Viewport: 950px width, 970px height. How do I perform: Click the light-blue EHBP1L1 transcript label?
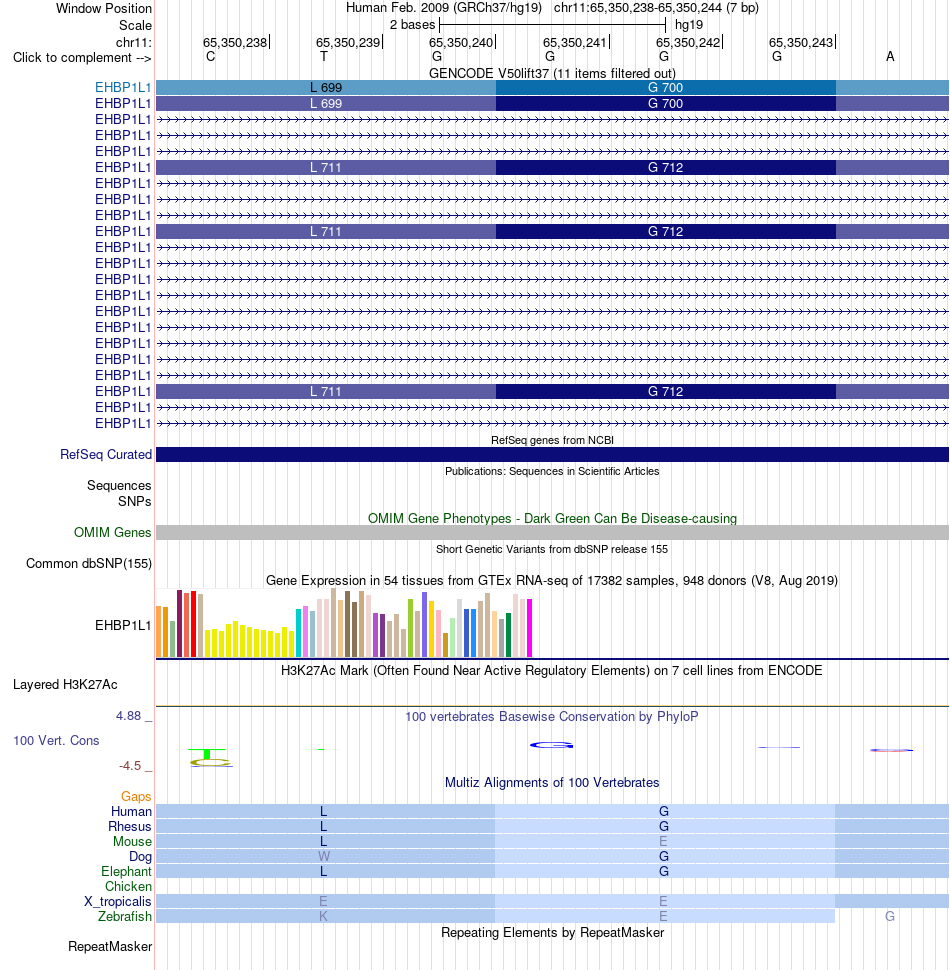(x=123, y=88)
